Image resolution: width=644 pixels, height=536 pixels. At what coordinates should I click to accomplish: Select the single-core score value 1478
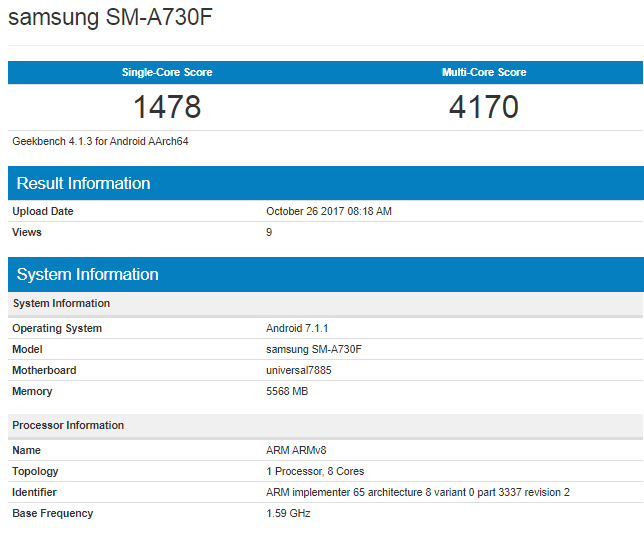pos(167,106)
